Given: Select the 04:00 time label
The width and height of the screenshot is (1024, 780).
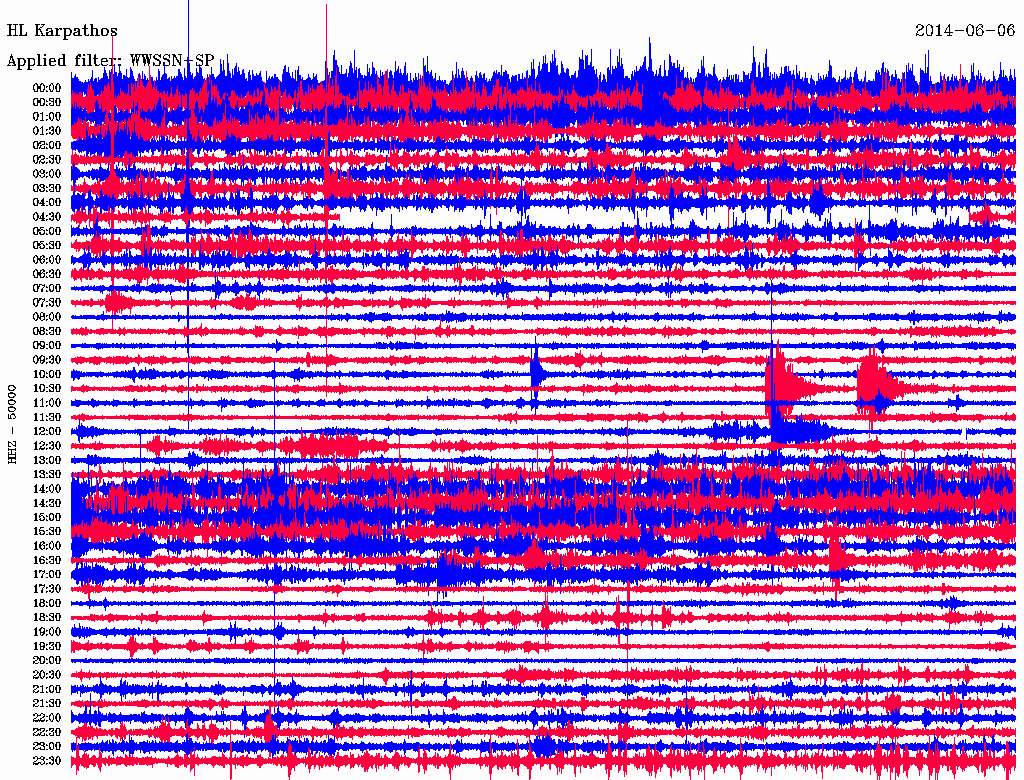Looking at the screenshot, I should pos(47,203).
